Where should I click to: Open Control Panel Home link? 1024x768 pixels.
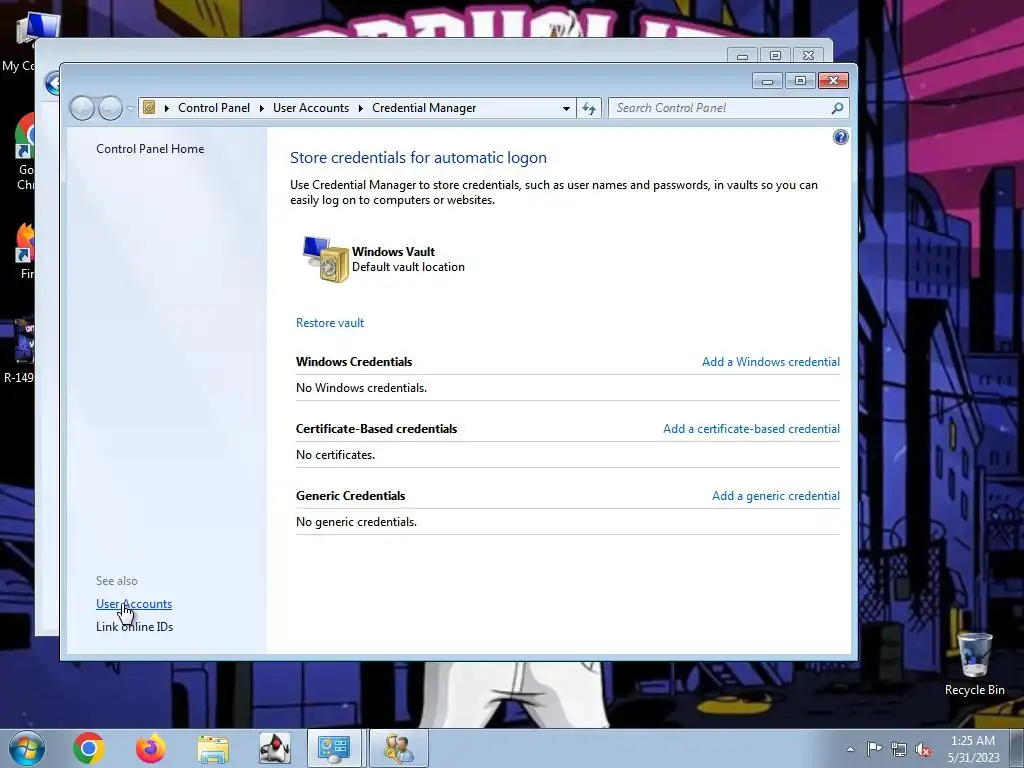point(150,149)
